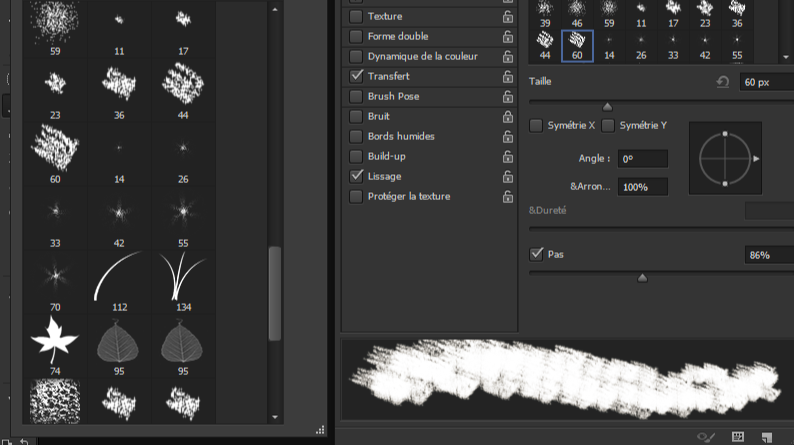Open Dynamique de la couleur settings label
Viewport: 794px width, 445px height.
pyautogui.click(x=422, y=56)
